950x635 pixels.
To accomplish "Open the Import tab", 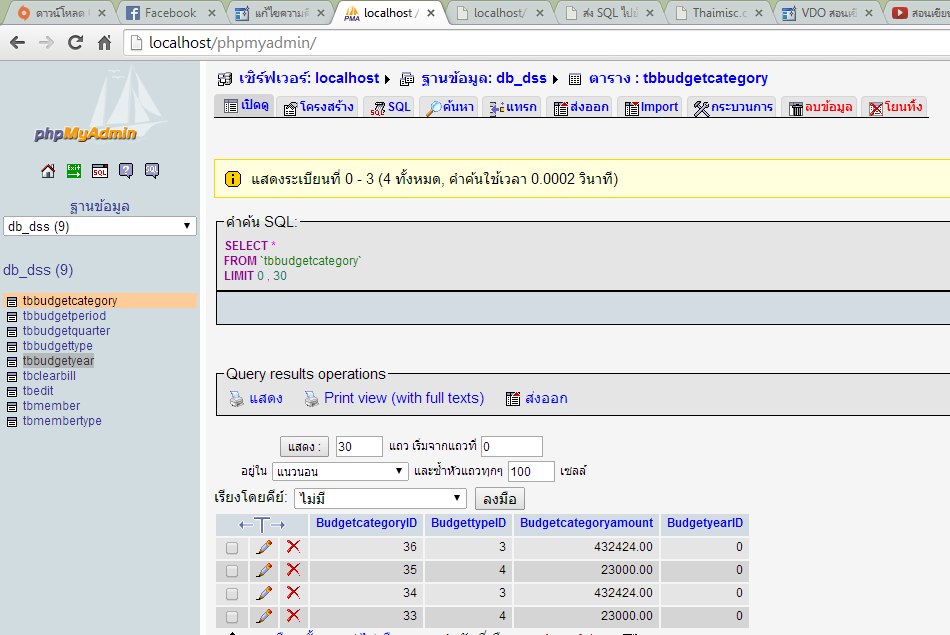I will [651, 107].
